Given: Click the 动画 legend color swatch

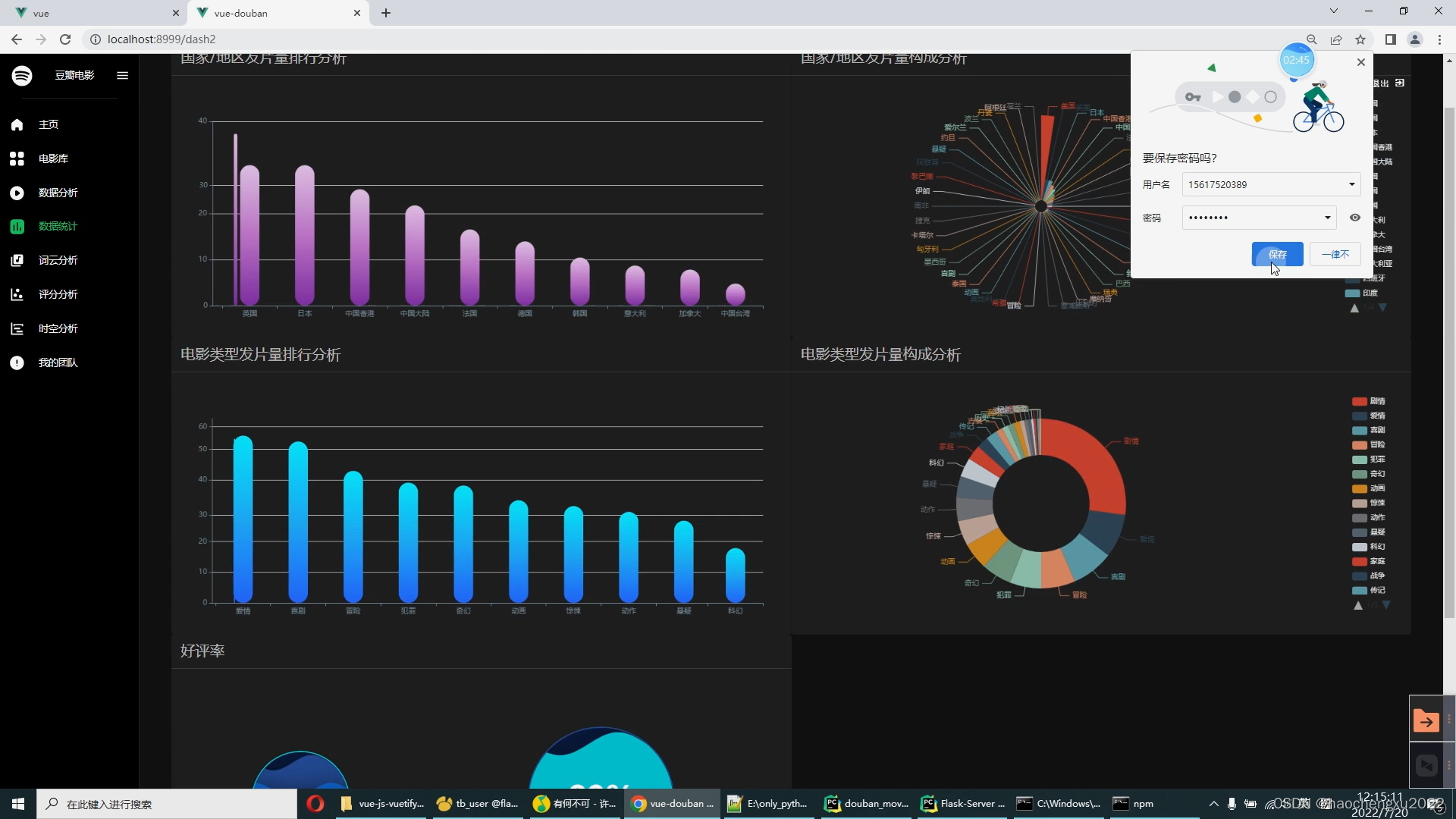Looking at the screenshot, I should click(x=1359, y=488).
